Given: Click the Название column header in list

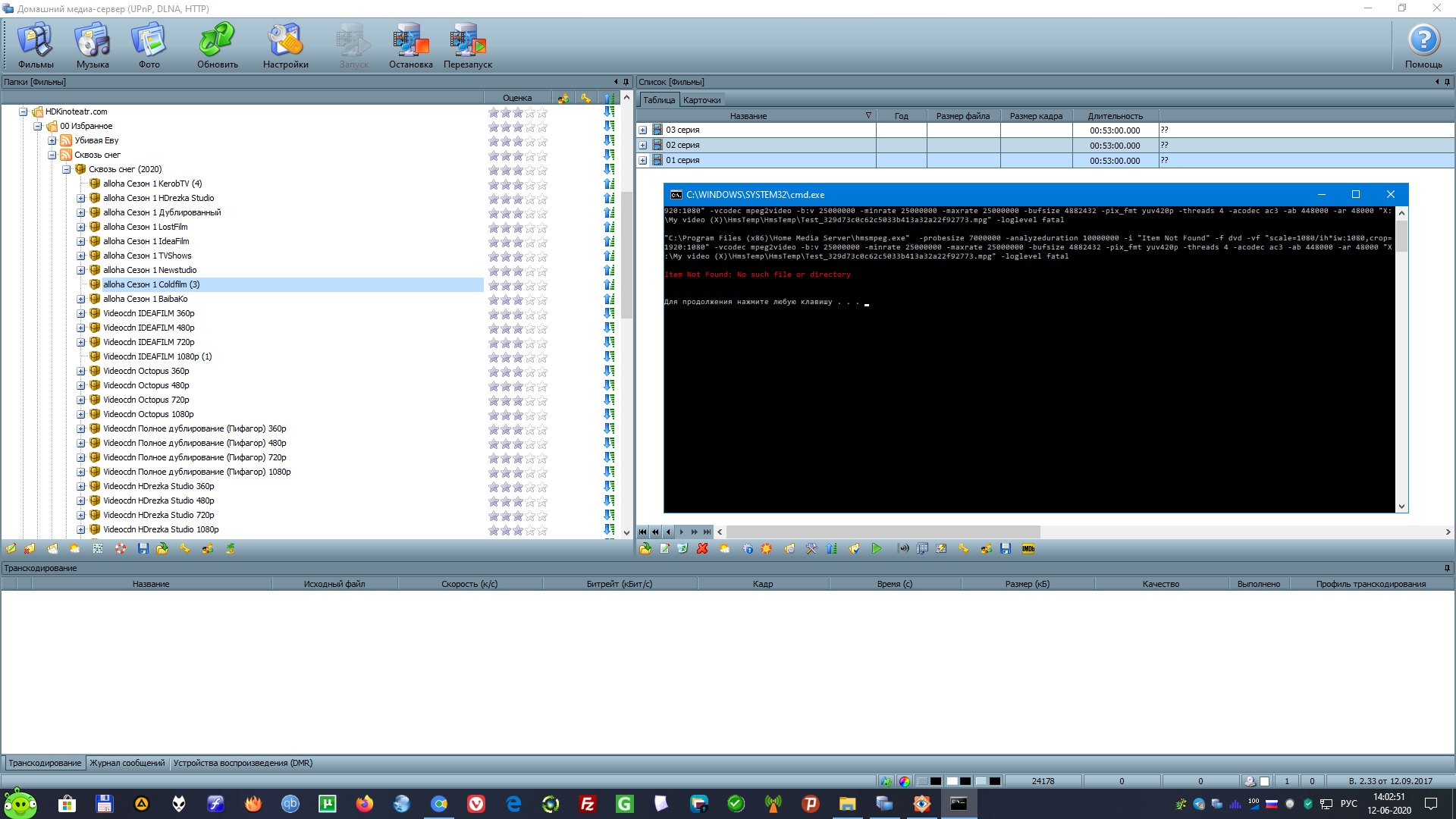Looking at the screenshot, I should [x=748, y=116].
